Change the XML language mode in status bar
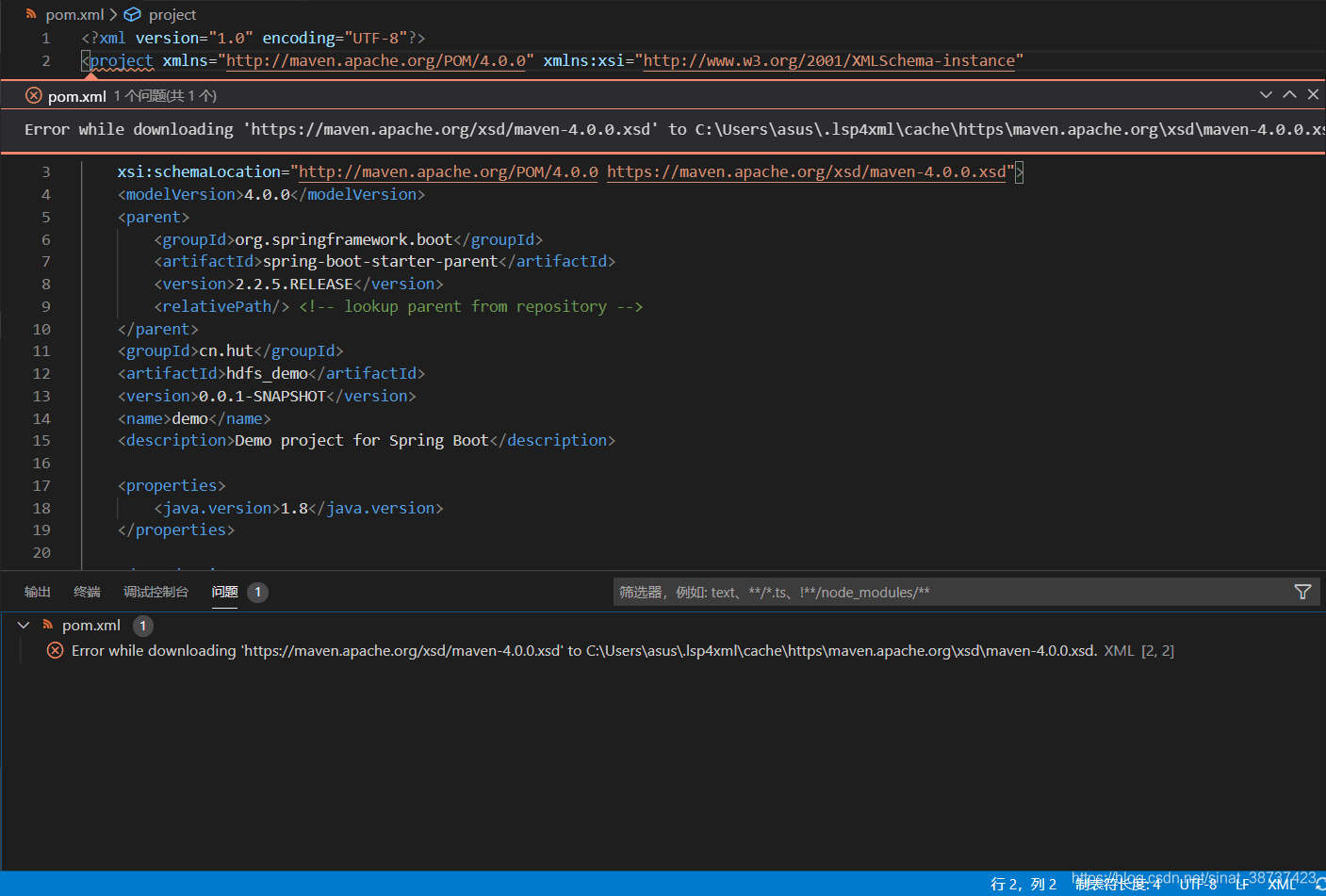 (x=1282, y=884)
